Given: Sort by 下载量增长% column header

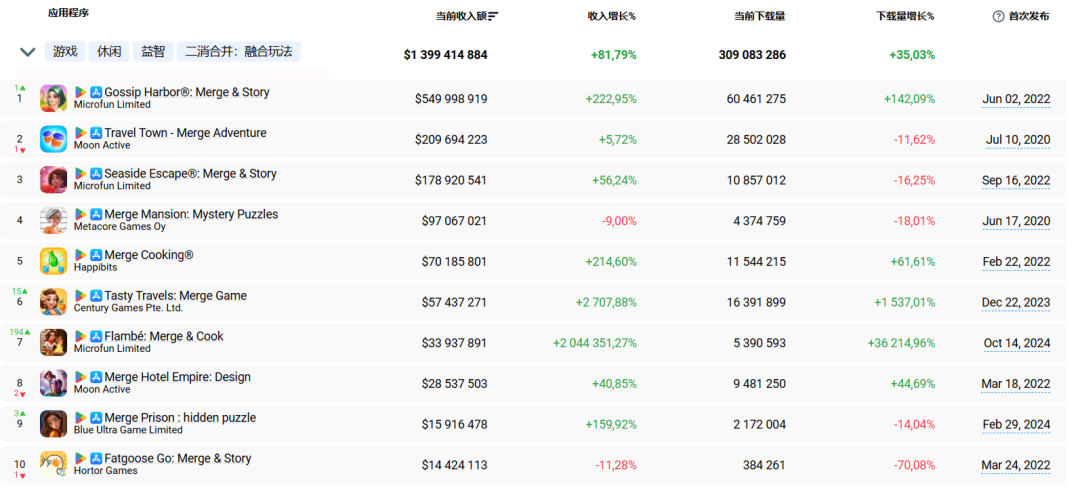Looking at the screenshot, I should 906,16.
